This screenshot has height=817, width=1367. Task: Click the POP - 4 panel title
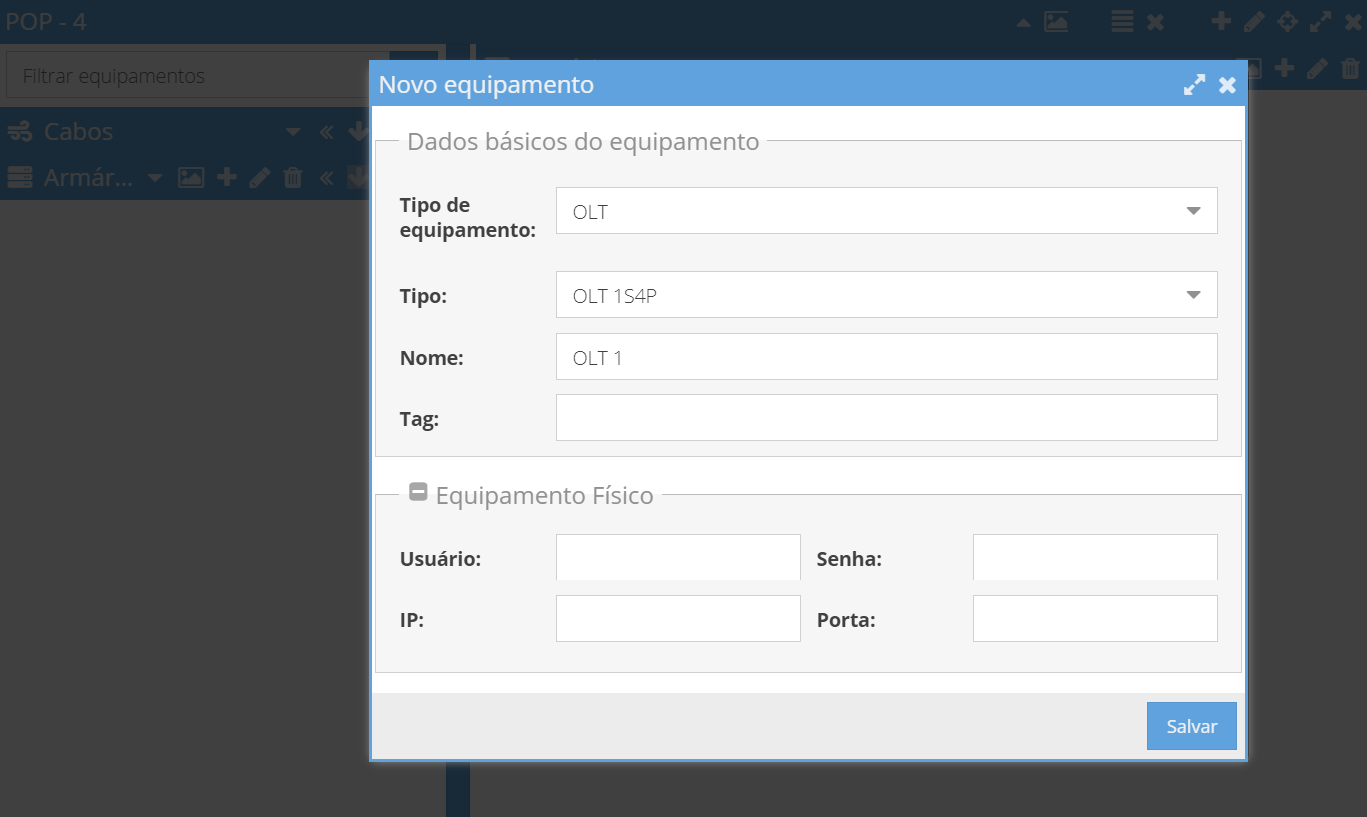46,21
